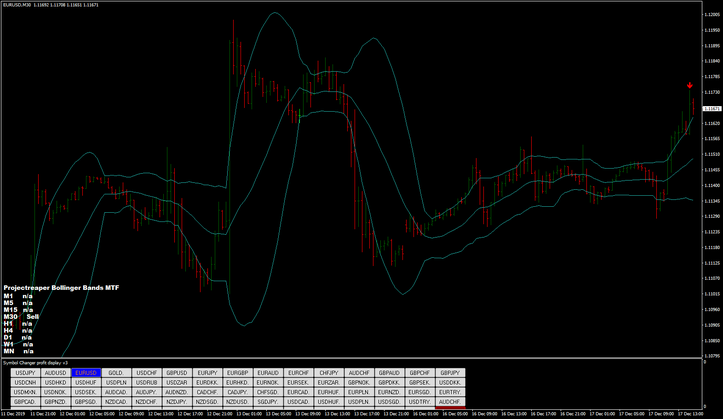Open the GOLD. symbol chart

(x=117, y=372)
